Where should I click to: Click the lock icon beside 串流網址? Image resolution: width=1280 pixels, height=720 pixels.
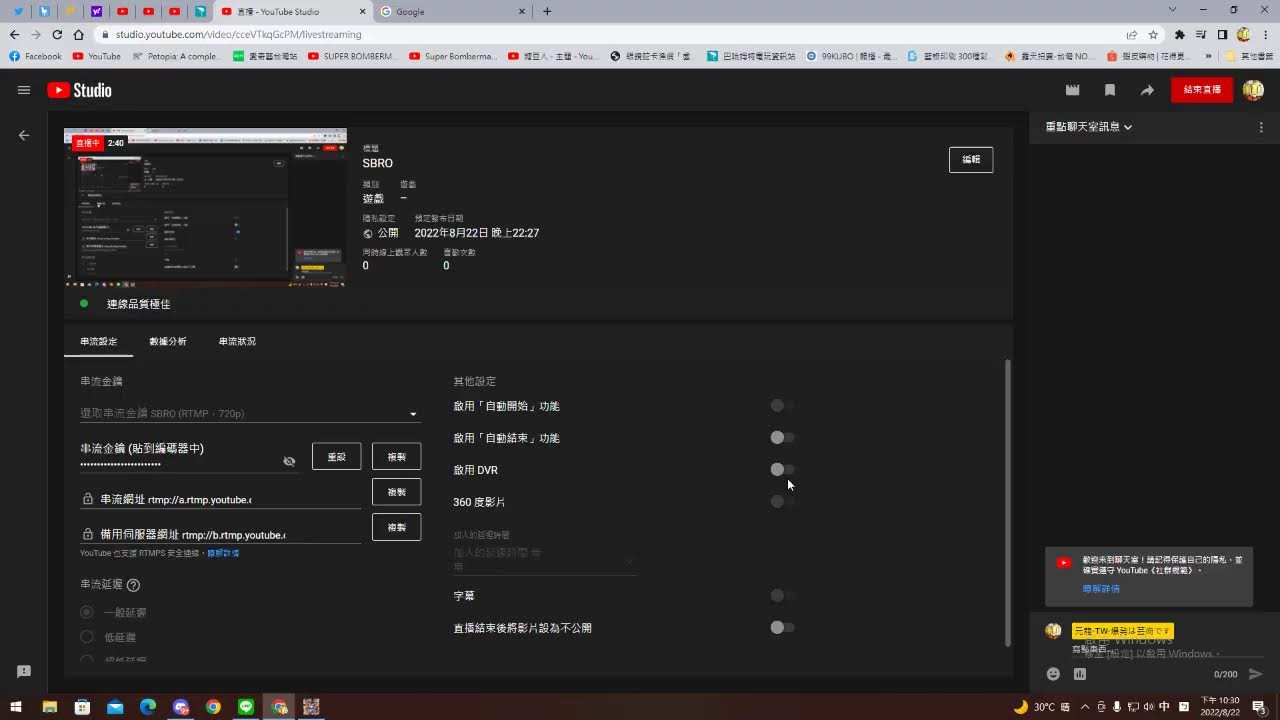(x=88, y=499)
